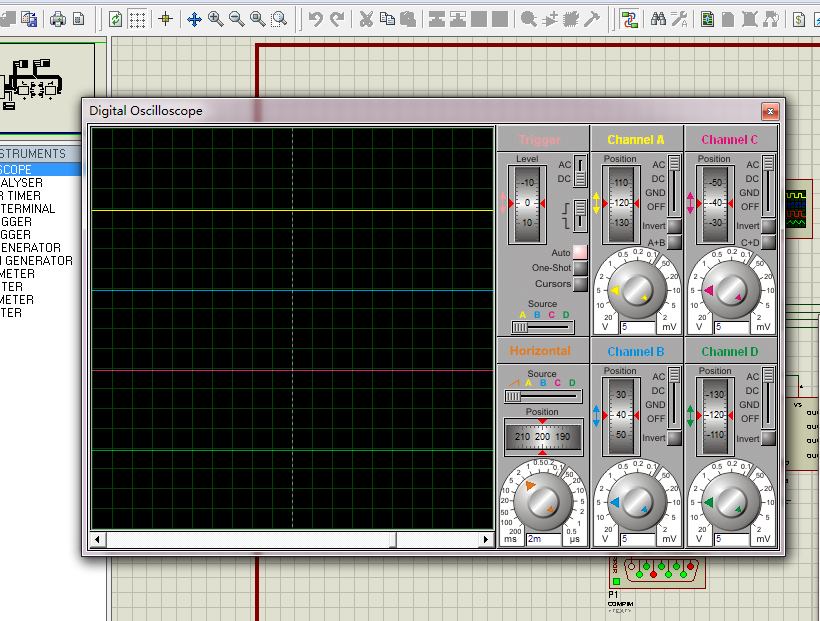820x621 pixels.
Task: Click the oscilloscope display right scroll arrow
Action: 487,540
